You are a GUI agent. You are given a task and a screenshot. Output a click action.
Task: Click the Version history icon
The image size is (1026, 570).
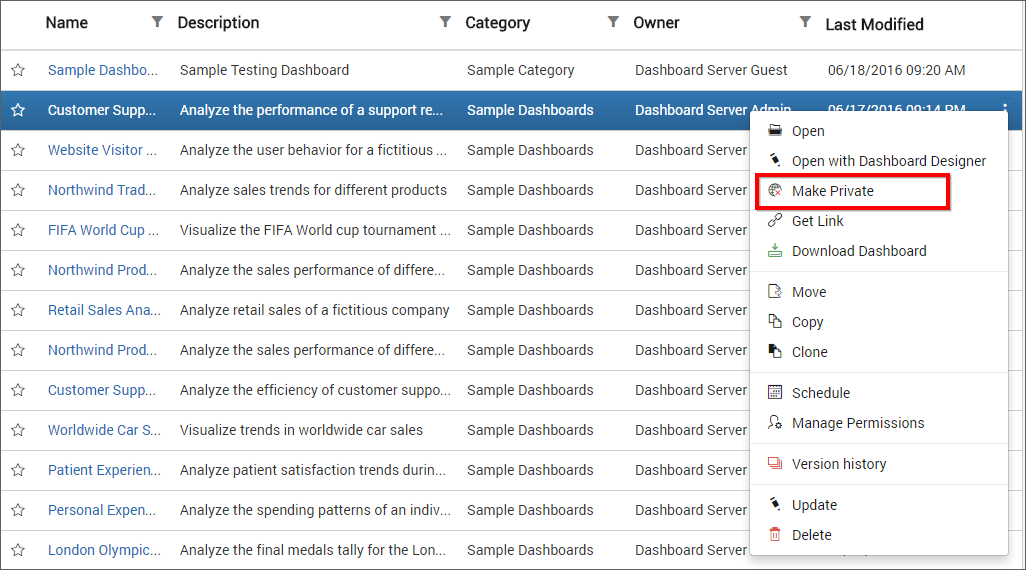[775, 463]
